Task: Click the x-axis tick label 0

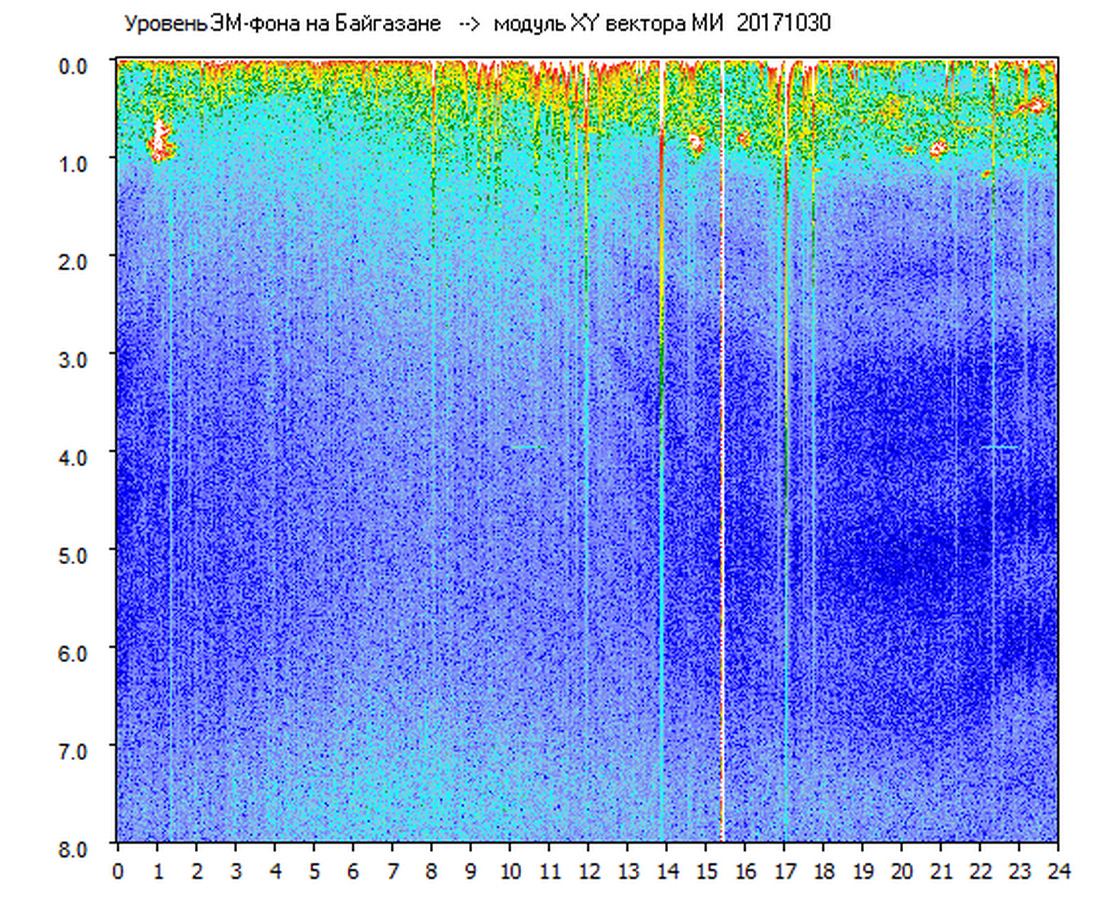Action: [118, 871]
